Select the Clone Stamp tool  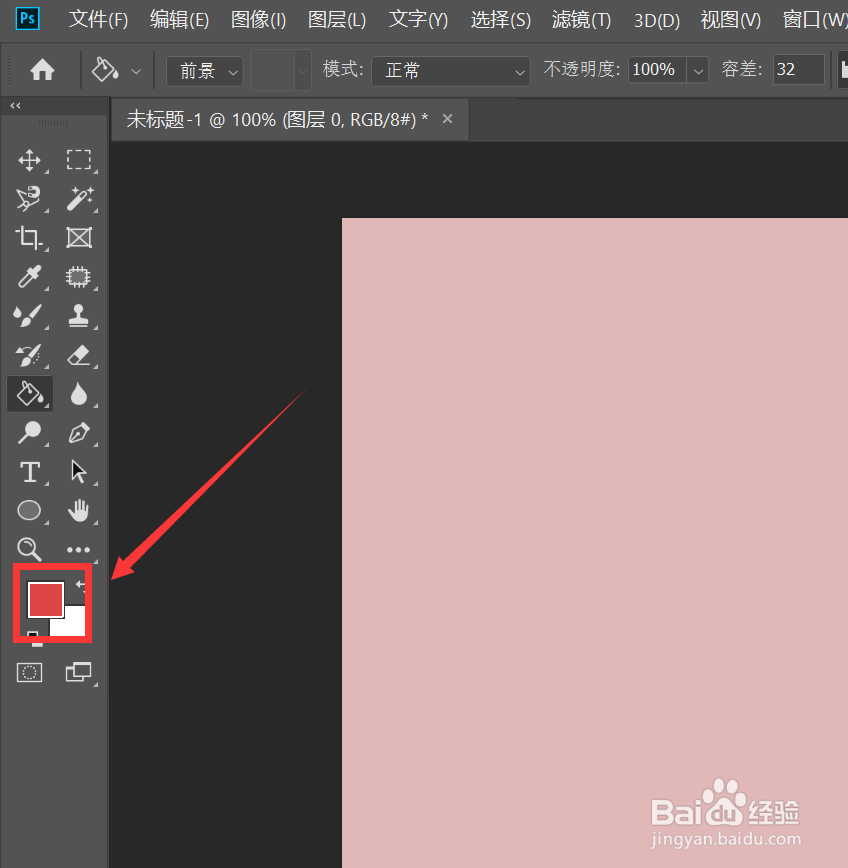click(79, 316)
